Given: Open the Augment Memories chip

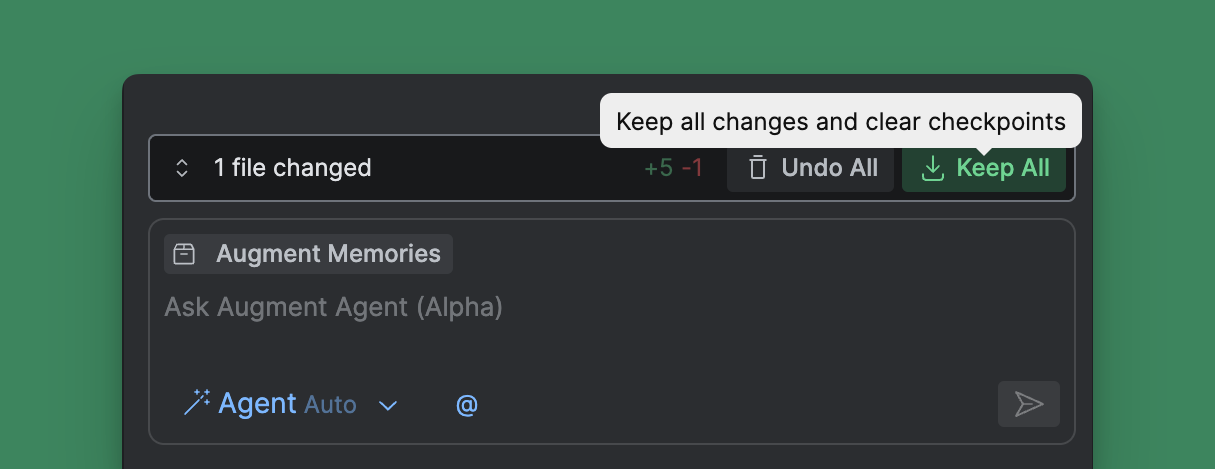Looking at the screenshot, I should point(328,254).
